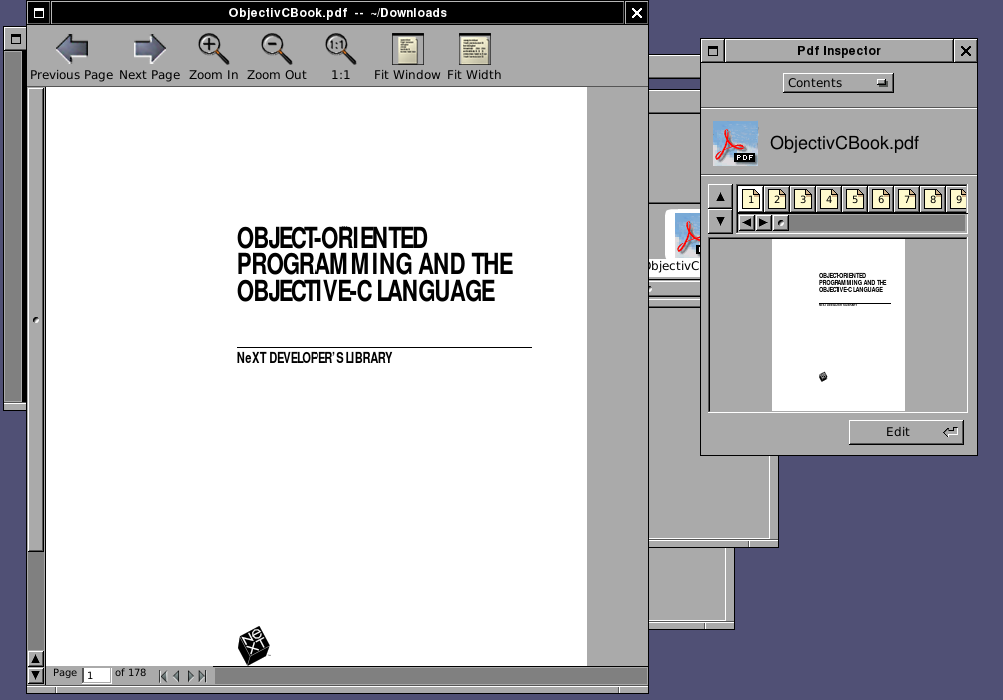Click the PDF icon in background window
Image resolution: width=1003 pixels, height=700 pixels.
click(688, 234)
